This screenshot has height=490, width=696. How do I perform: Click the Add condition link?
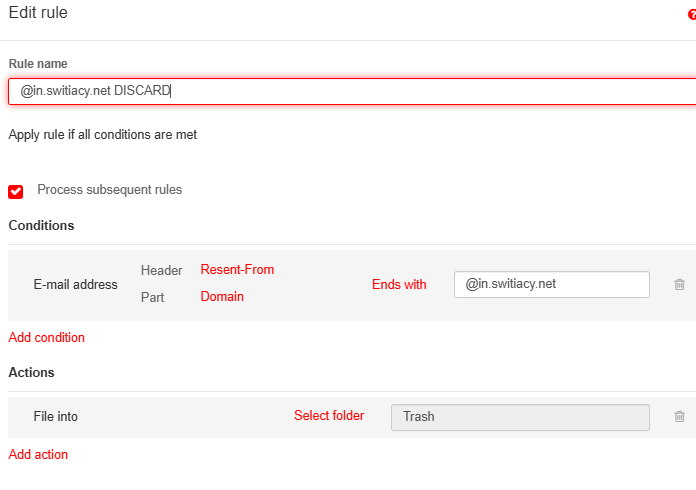tap(46, 338)
